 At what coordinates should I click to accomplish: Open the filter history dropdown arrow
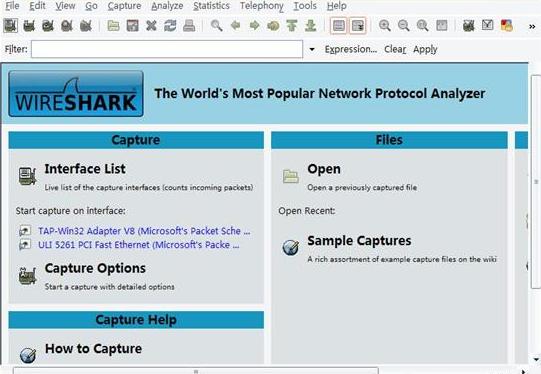pos(312,49)
